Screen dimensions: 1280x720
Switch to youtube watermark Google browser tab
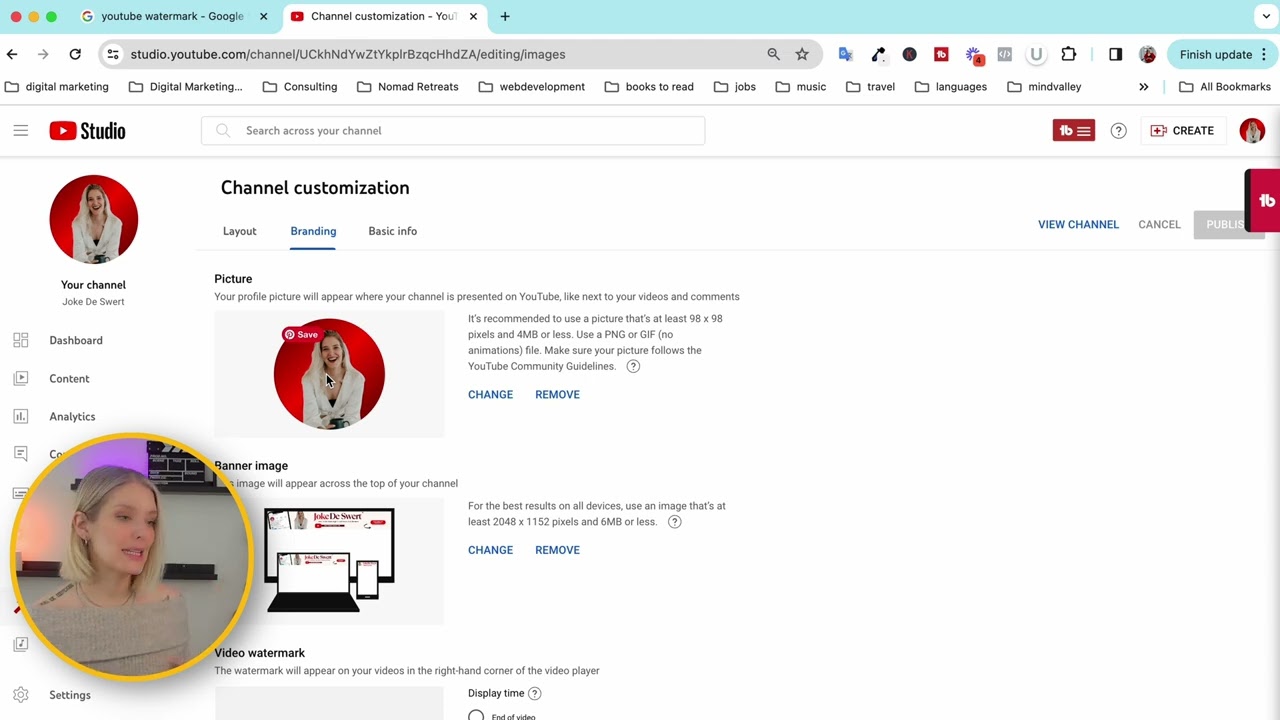point(173,16)
